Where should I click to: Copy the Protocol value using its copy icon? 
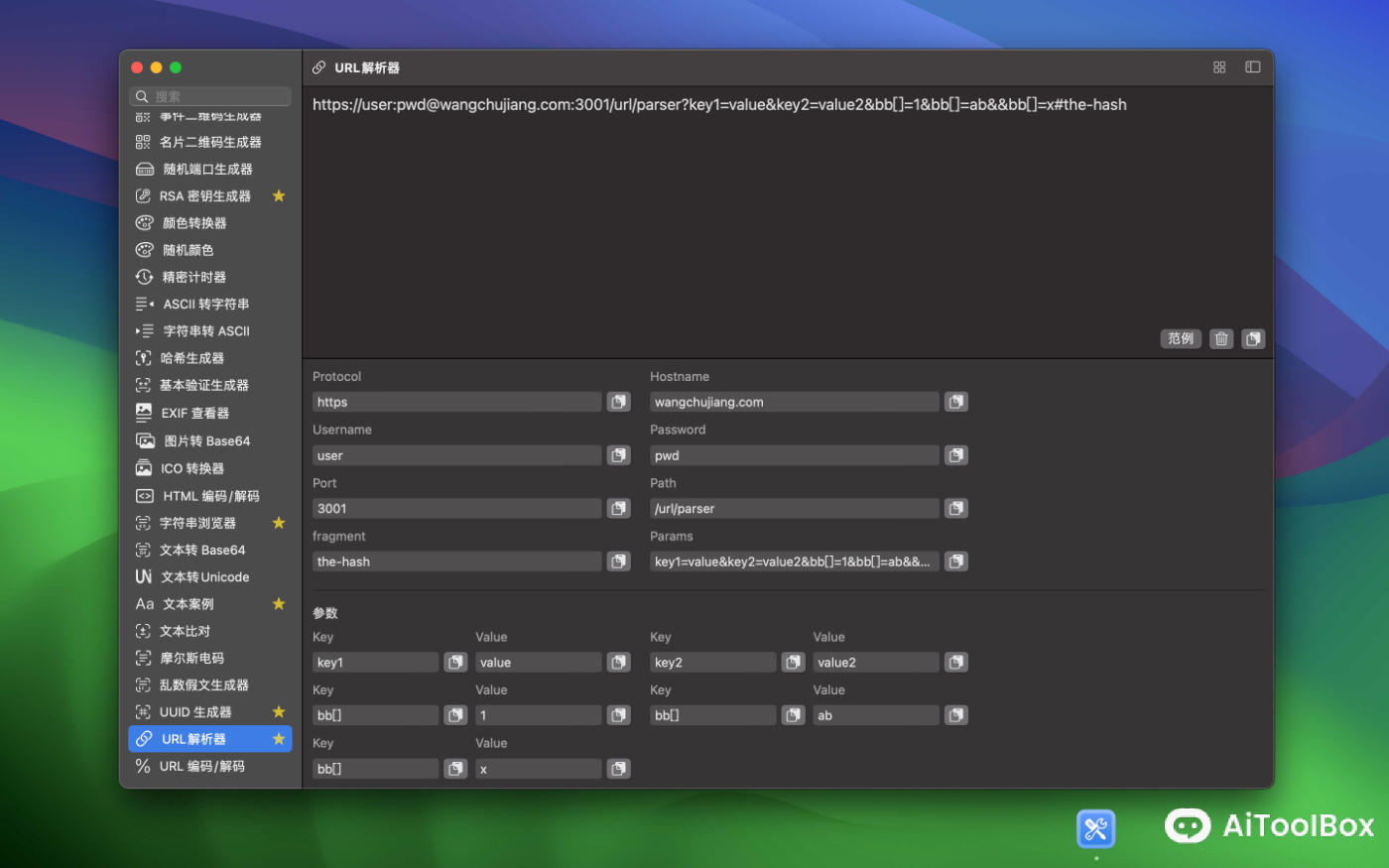pyautogui.click(x=618, y=401)
